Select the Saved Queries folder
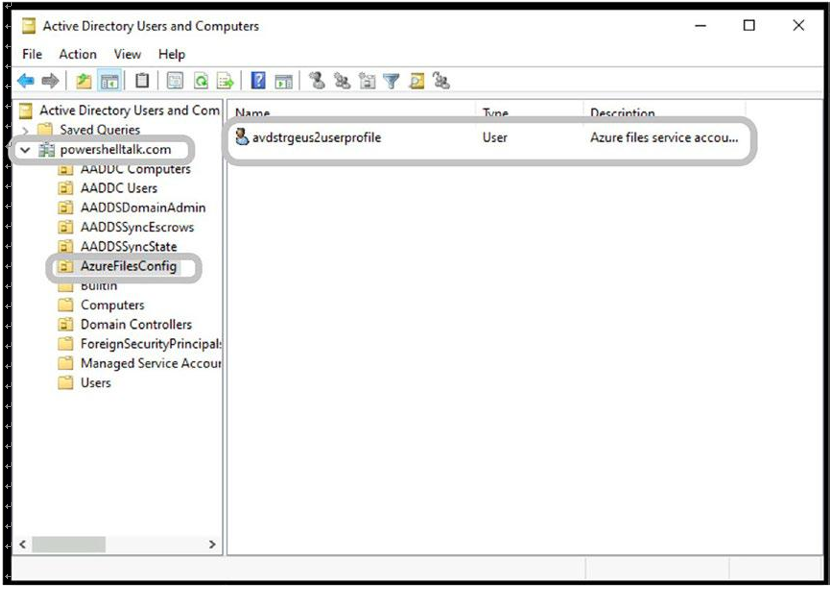 (100, 130)
